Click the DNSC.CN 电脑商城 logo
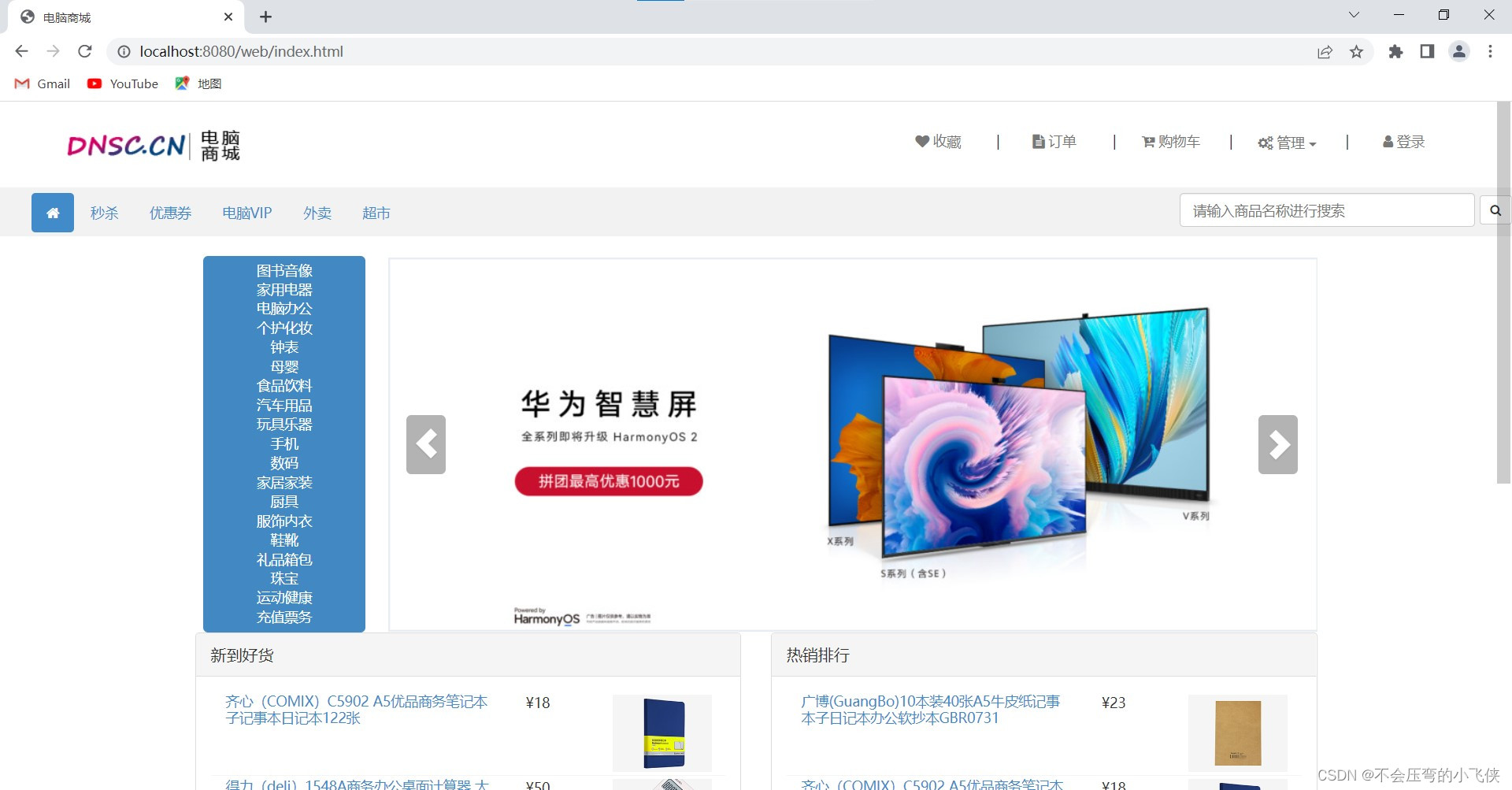This screenshot has width=1512, height=790. [x=154, y=146]
